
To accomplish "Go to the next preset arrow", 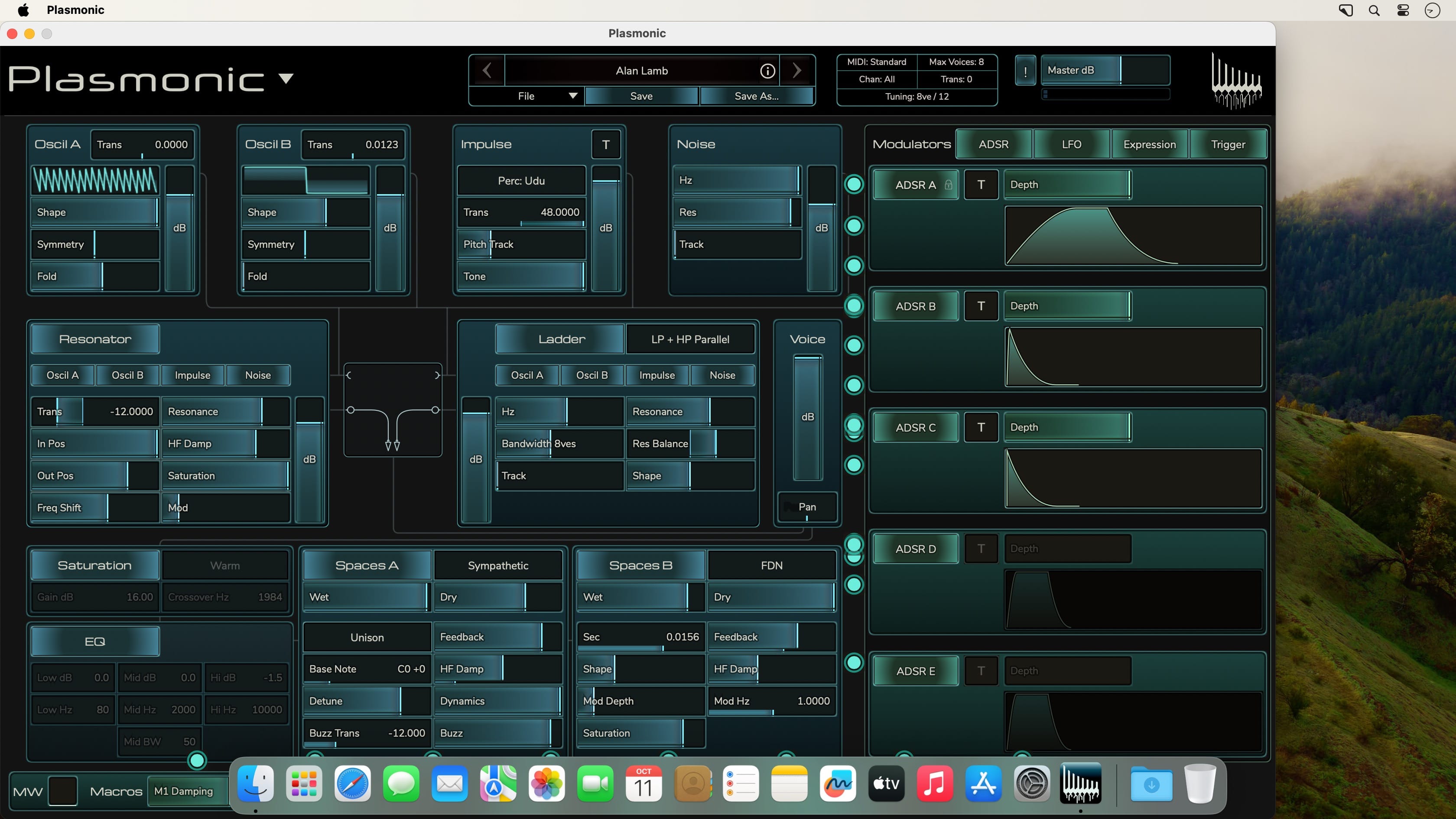I will (797, 71).
